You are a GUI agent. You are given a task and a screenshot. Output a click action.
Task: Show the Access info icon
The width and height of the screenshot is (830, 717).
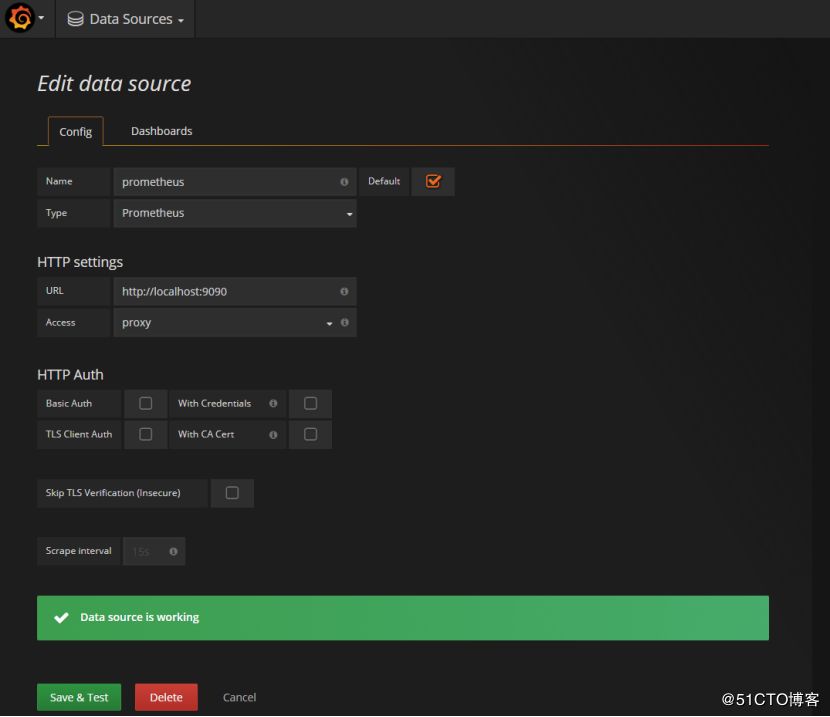345,322
